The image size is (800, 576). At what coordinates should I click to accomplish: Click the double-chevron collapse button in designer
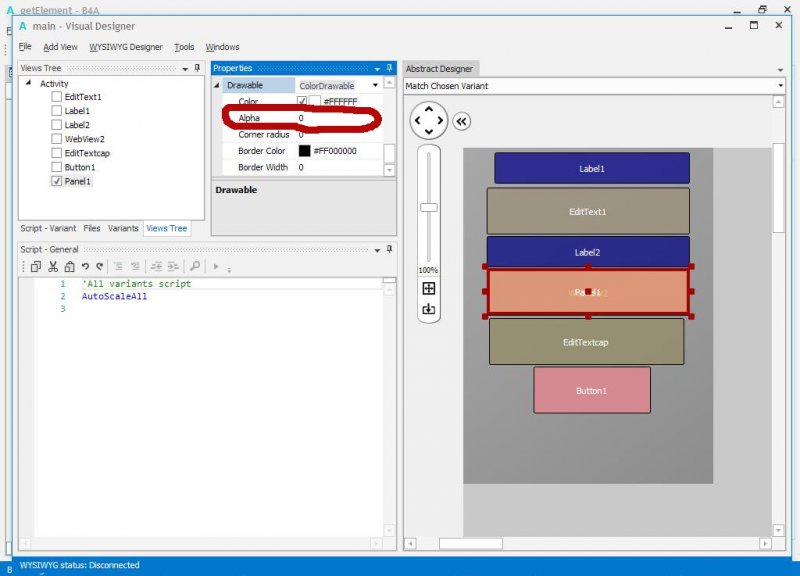(461, 121)
